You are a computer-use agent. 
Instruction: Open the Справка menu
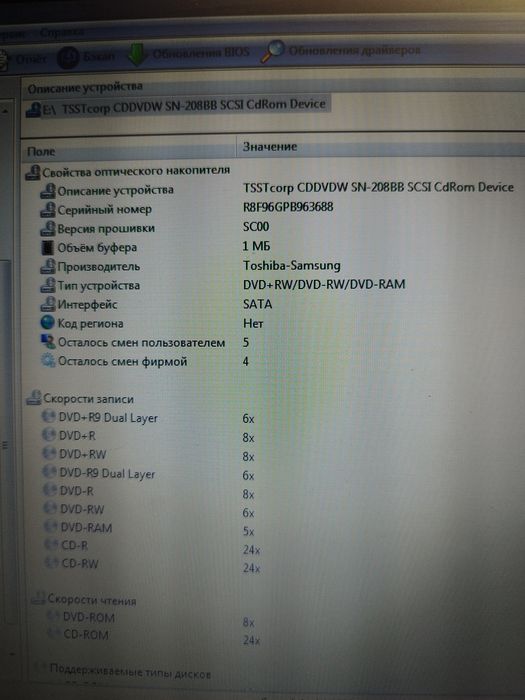point(61,32)
